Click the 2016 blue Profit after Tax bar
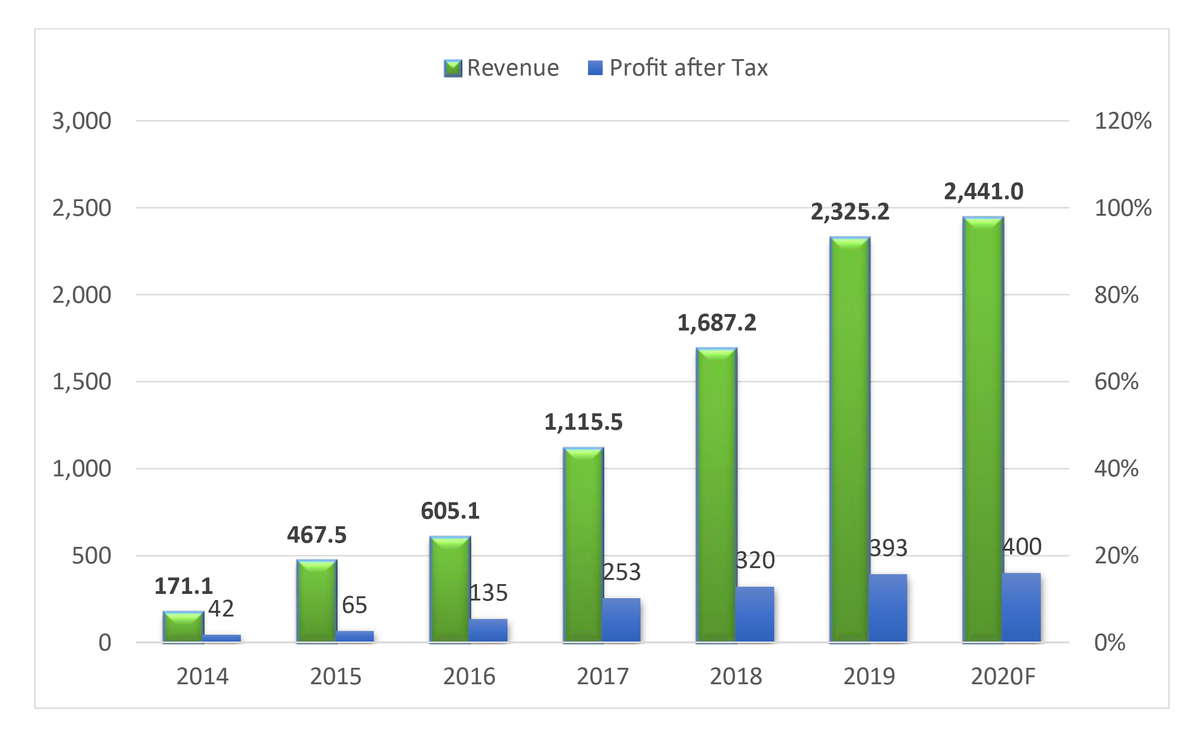Image resolution: width=1200 pixels, height=741 pixels. point(488,630)
